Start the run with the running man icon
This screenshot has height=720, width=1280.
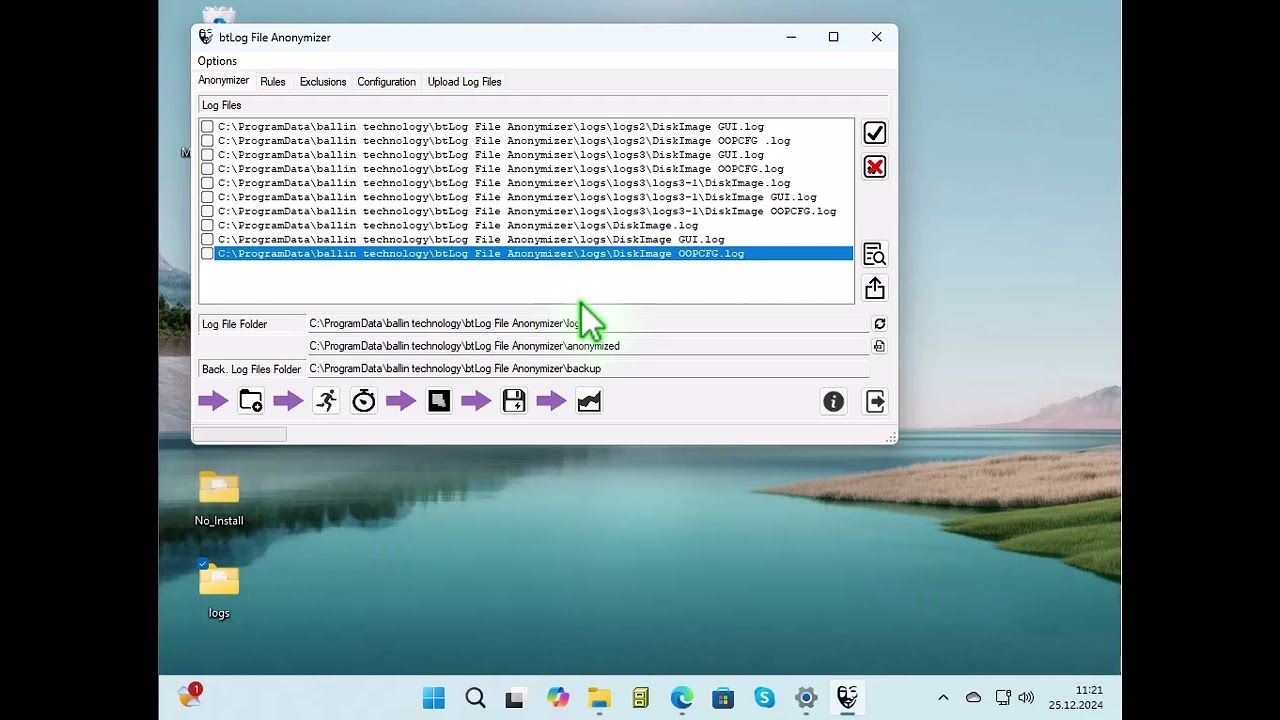tap(326, 401)
